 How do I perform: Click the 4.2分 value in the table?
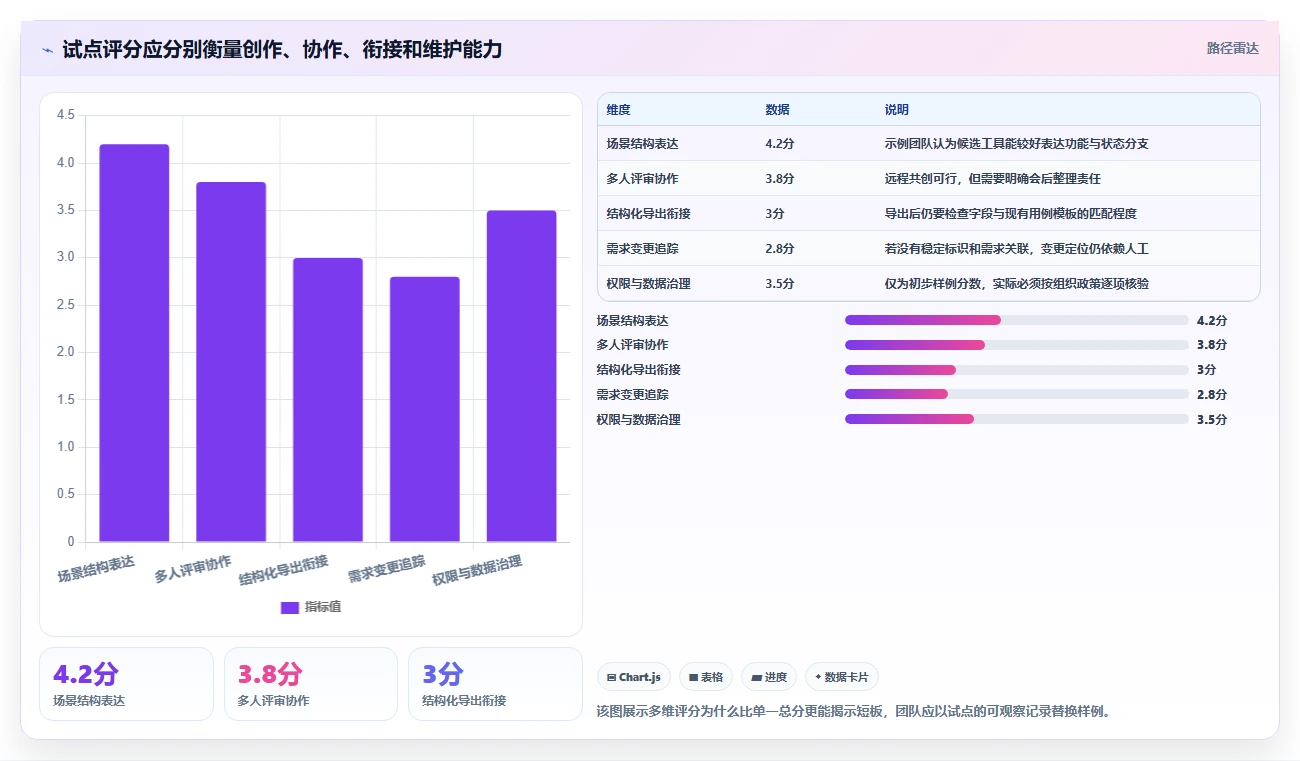(x=780, y=144)
